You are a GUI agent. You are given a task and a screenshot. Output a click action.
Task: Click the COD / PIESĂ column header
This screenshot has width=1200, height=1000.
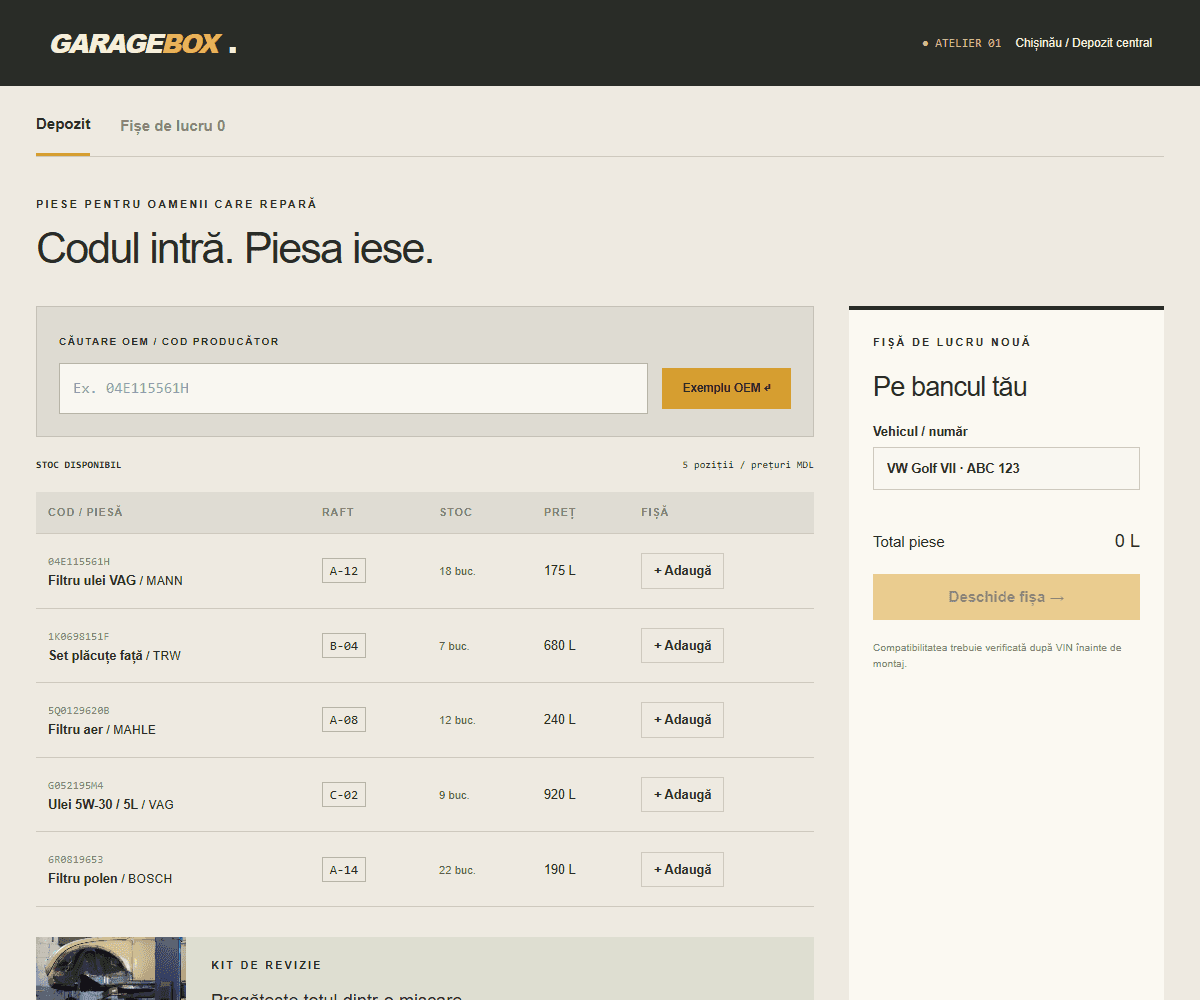tap(85, 512)
